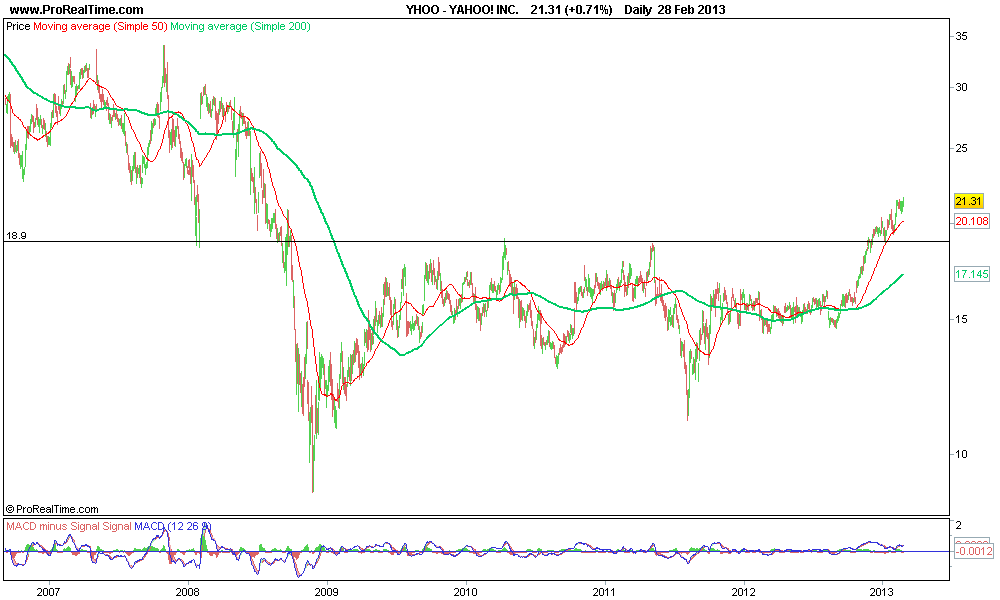Select Moving average (Simple 50) legend

click(x=100, y=26)
